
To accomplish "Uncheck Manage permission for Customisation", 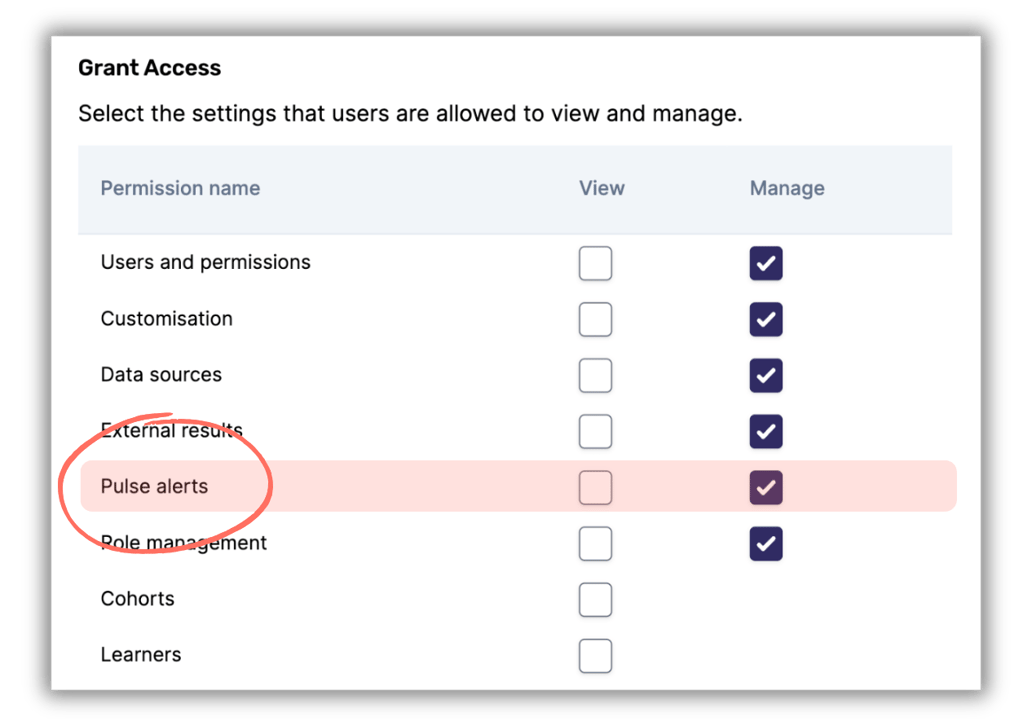I will [x=765, y=319].
